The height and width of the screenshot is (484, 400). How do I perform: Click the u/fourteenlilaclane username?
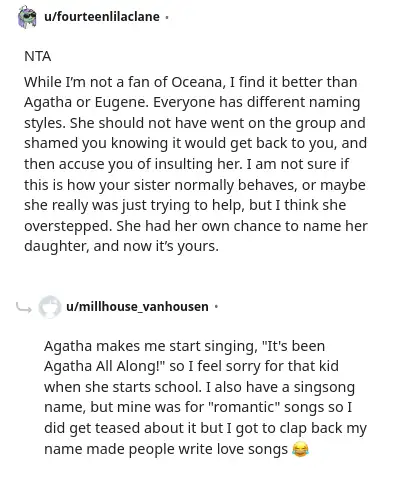point(102,17)
